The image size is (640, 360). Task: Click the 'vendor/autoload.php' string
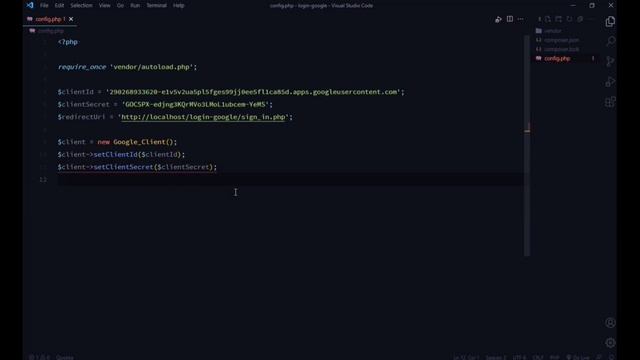[x=151, y=67]
